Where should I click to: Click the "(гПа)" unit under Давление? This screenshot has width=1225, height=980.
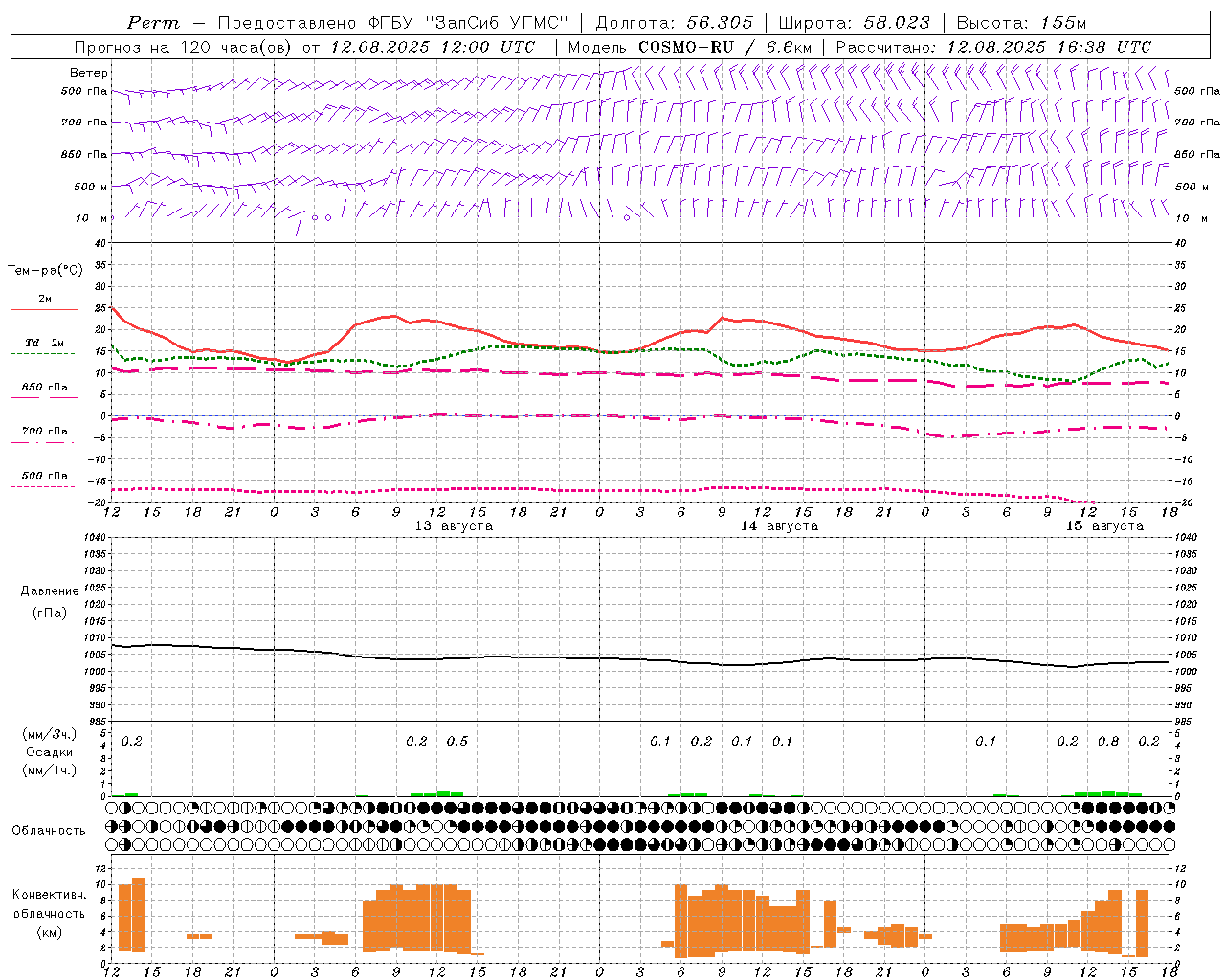click(50, 612)
